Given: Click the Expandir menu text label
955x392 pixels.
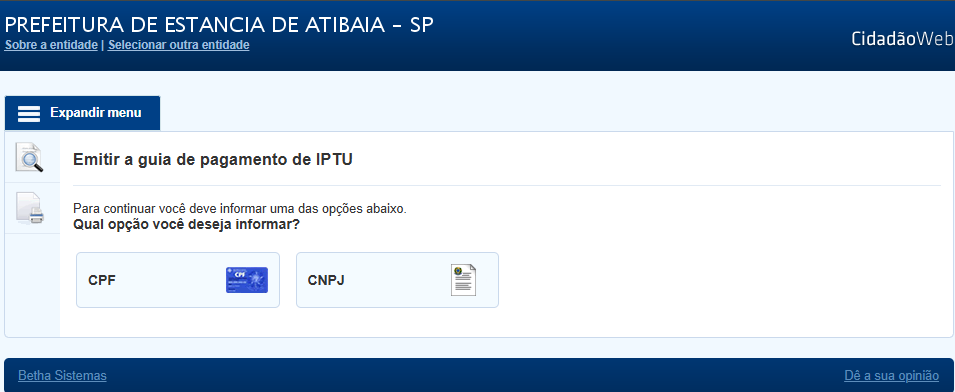Looking at the screenshot, I should point(96,113).
